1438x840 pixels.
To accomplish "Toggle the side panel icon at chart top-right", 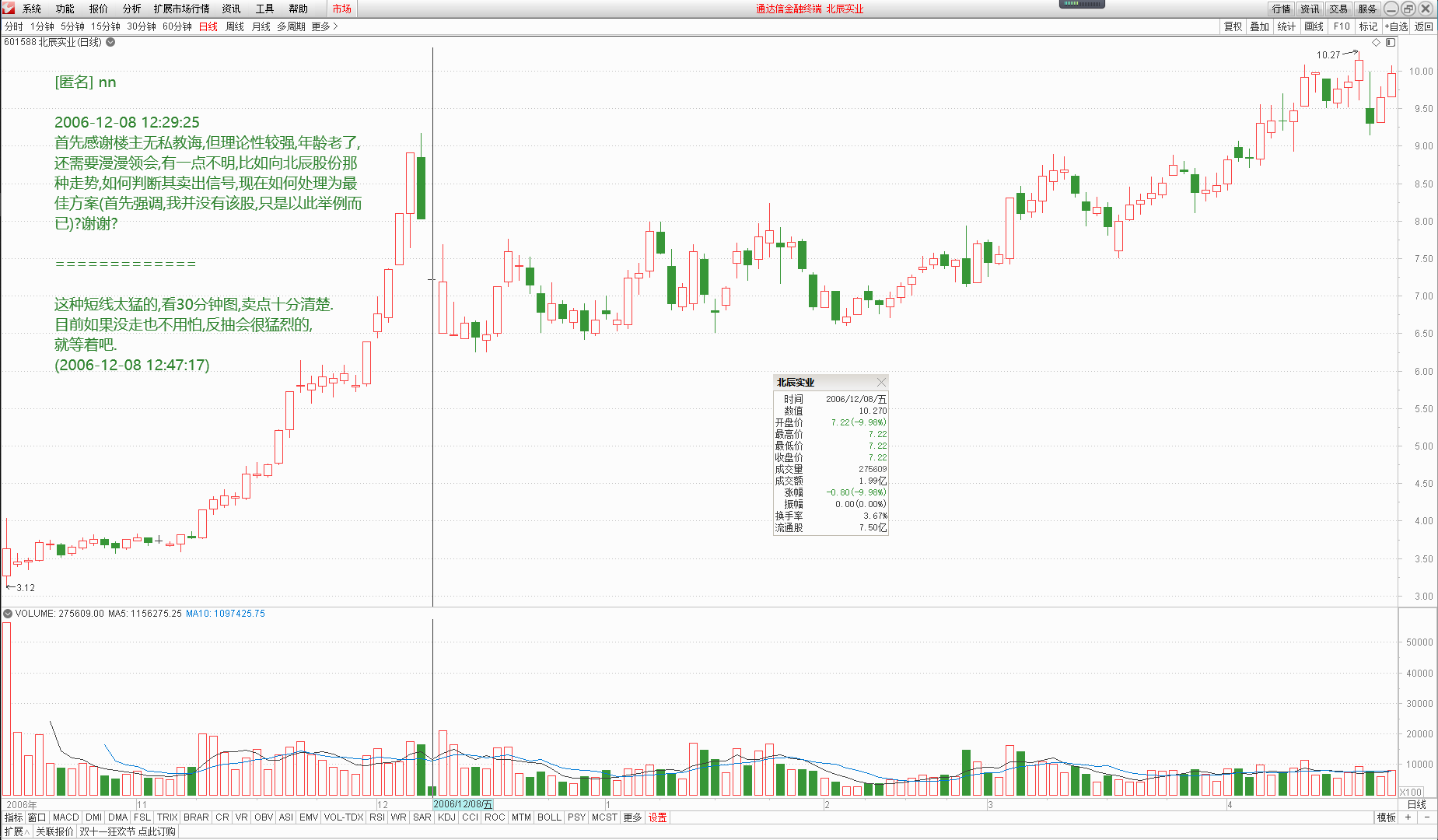I will tap(1391, 42).
